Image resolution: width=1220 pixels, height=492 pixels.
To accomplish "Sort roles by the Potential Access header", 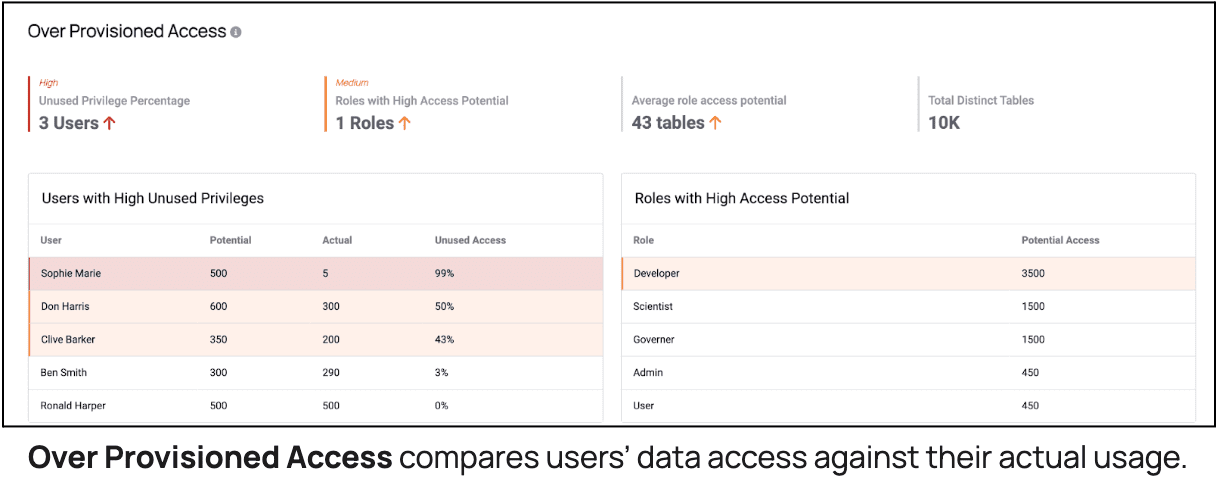I will (x=1060, y=240).
